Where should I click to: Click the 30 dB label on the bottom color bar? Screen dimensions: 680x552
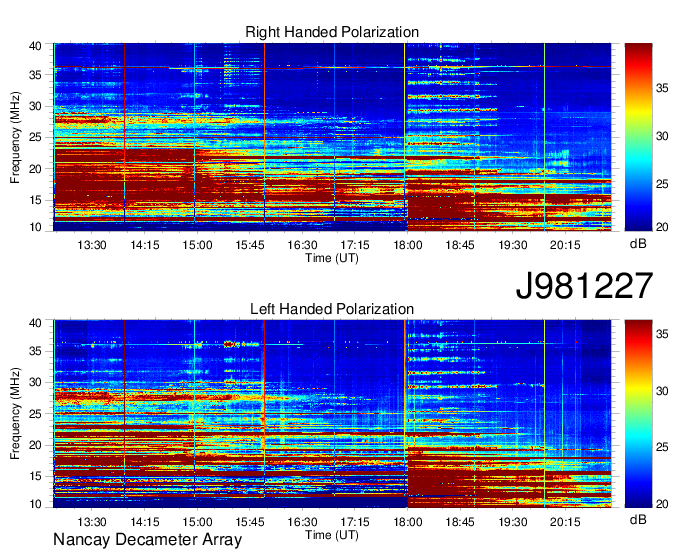(662, 391)
